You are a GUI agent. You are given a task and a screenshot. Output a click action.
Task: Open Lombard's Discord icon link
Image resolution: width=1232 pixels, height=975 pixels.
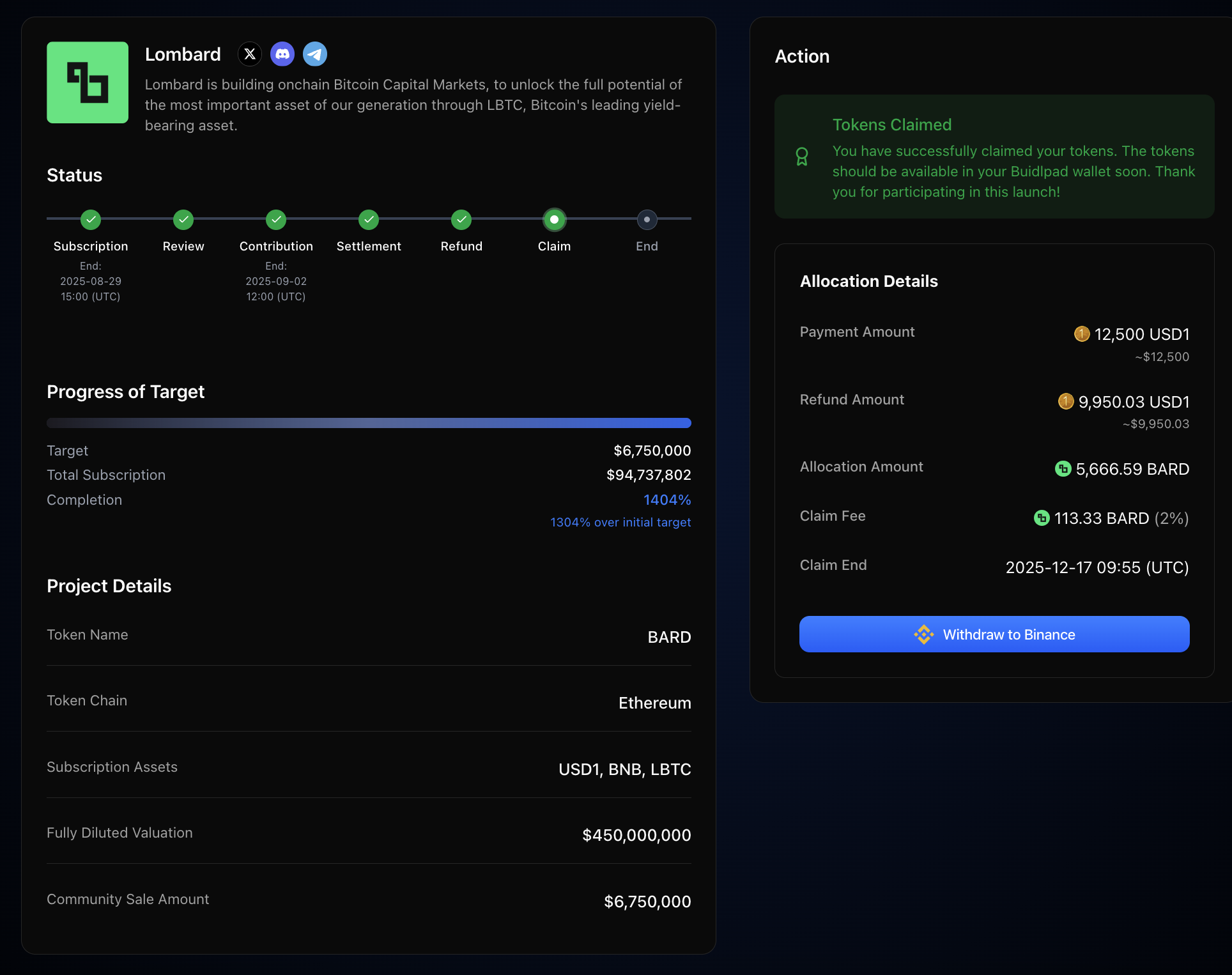pyautogui.click(x=282, y=54)
